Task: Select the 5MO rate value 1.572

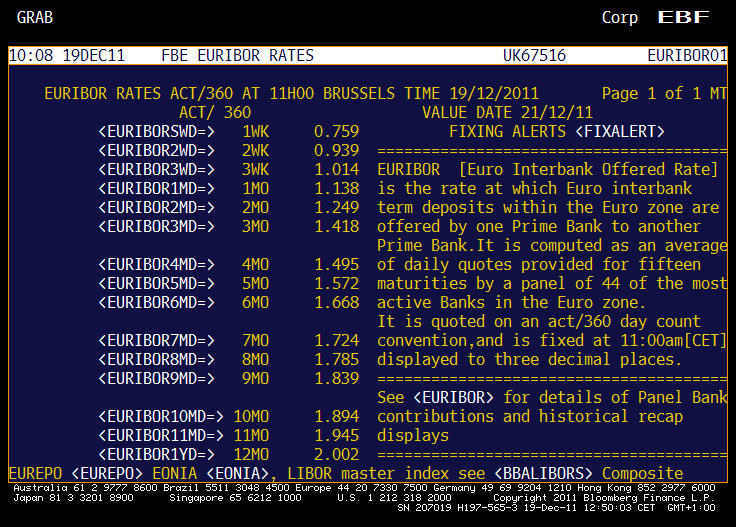Action: point(337,283)
